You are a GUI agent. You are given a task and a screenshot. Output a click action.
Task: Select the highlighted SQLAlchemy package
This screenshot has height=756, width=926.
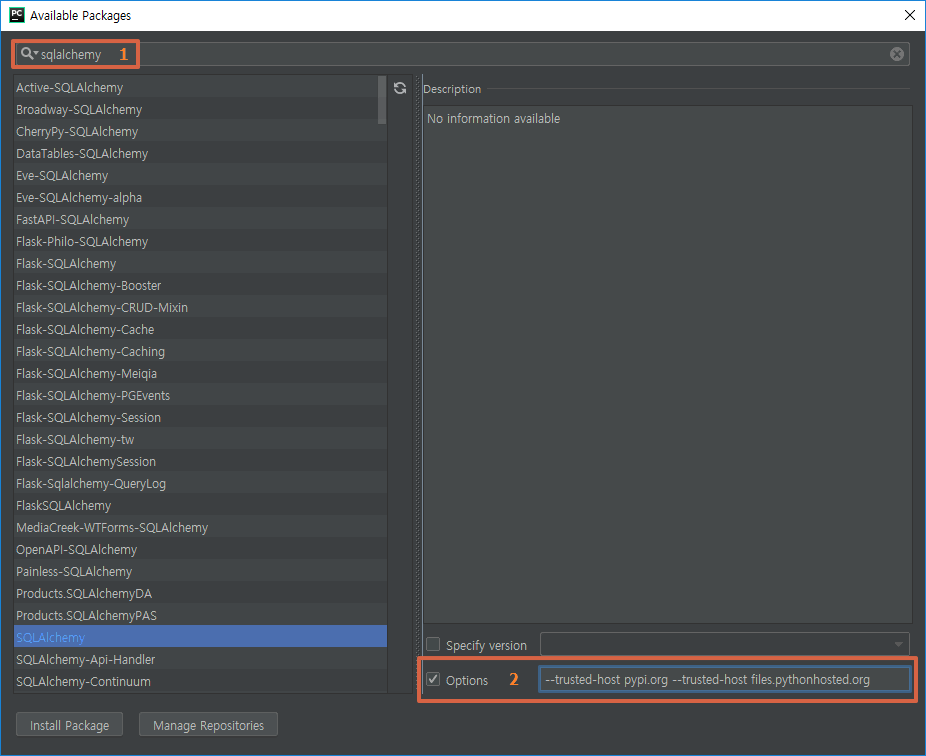(200, 637)
